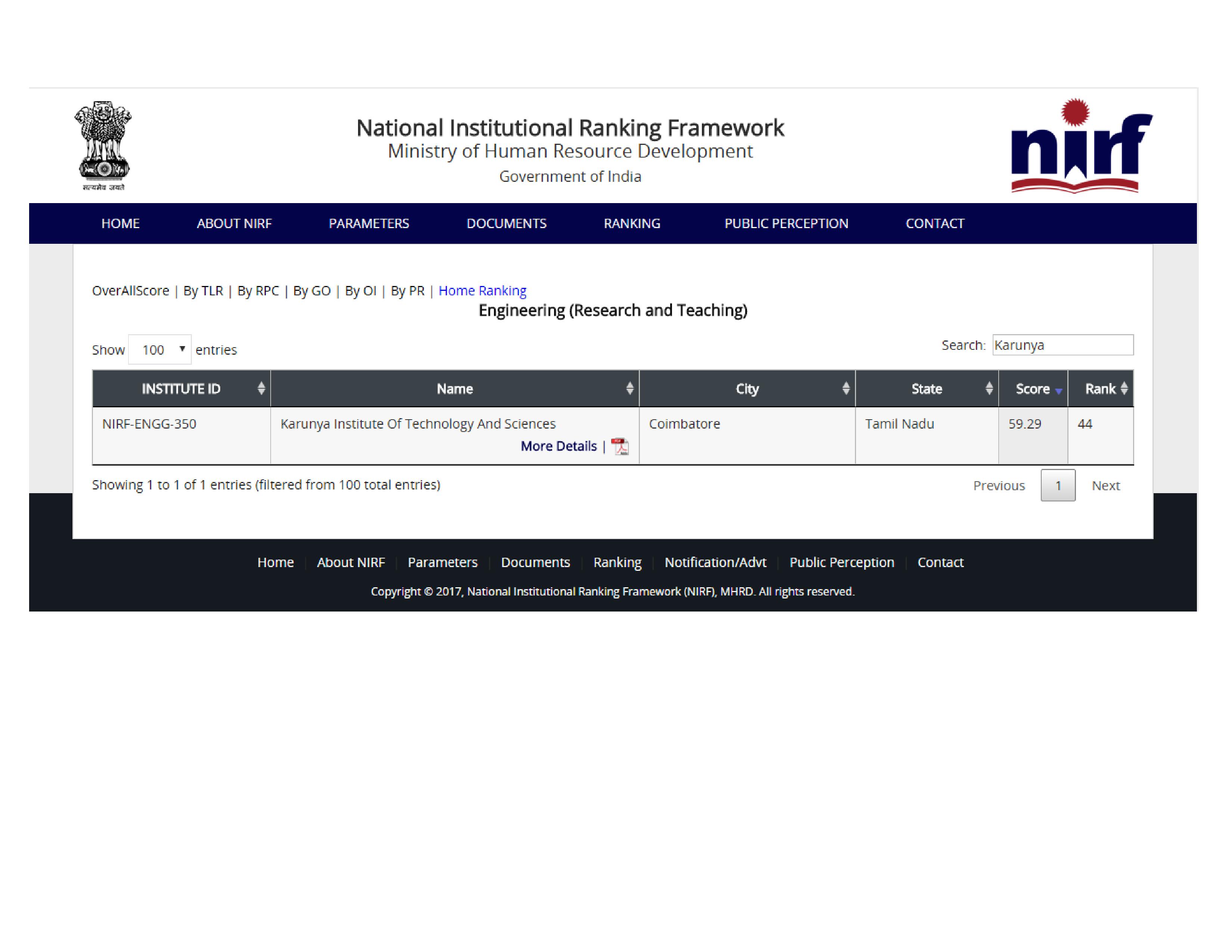Open HOME in the navigation bar

click(x=121, y=223)
